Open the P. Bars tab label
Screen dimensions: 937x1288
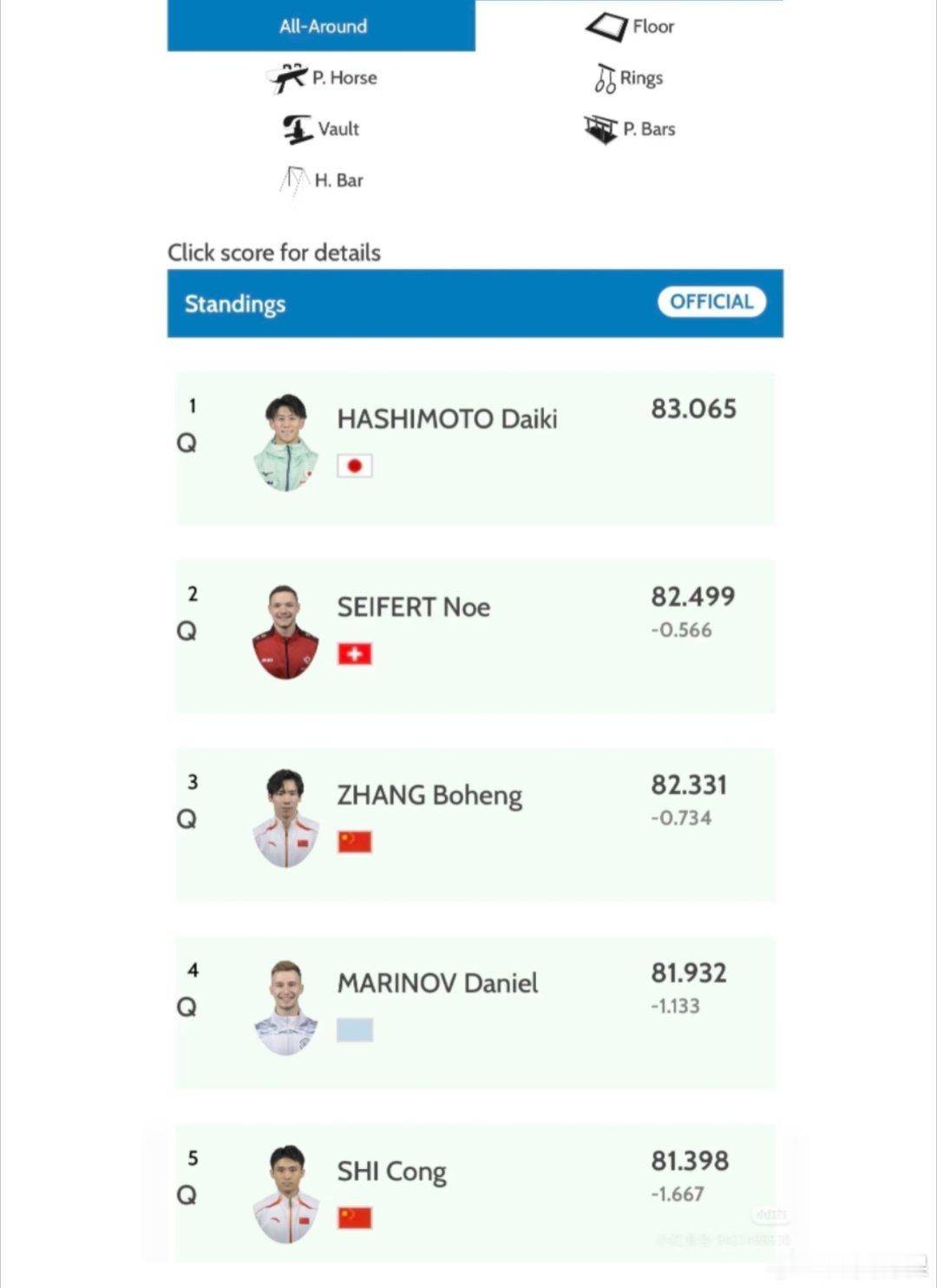[x=649, y=129]
